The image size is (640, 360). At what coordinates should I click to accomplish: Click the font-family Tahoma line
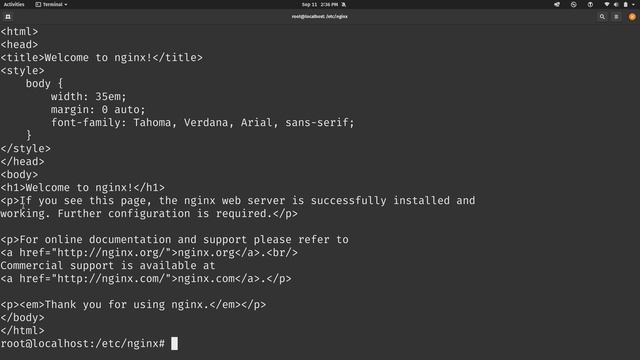[x=202, y=122]
